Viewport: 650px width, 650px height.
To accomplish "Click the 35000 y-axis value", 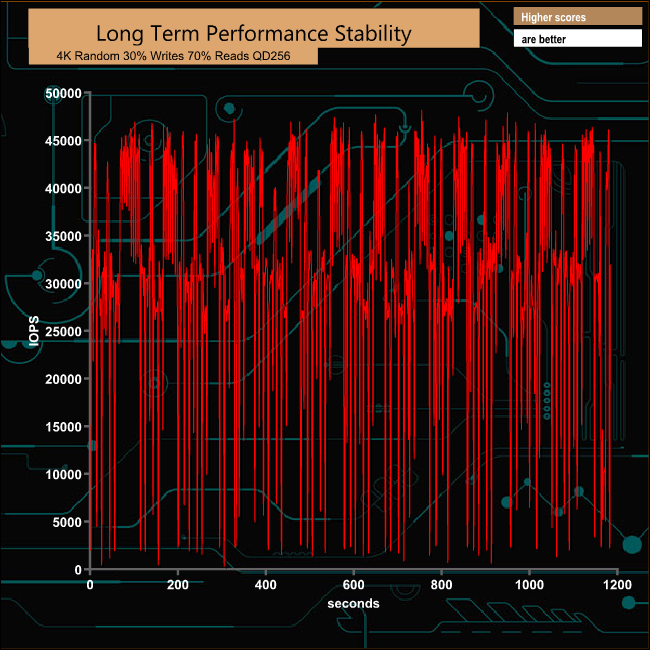I will point(63,236).
